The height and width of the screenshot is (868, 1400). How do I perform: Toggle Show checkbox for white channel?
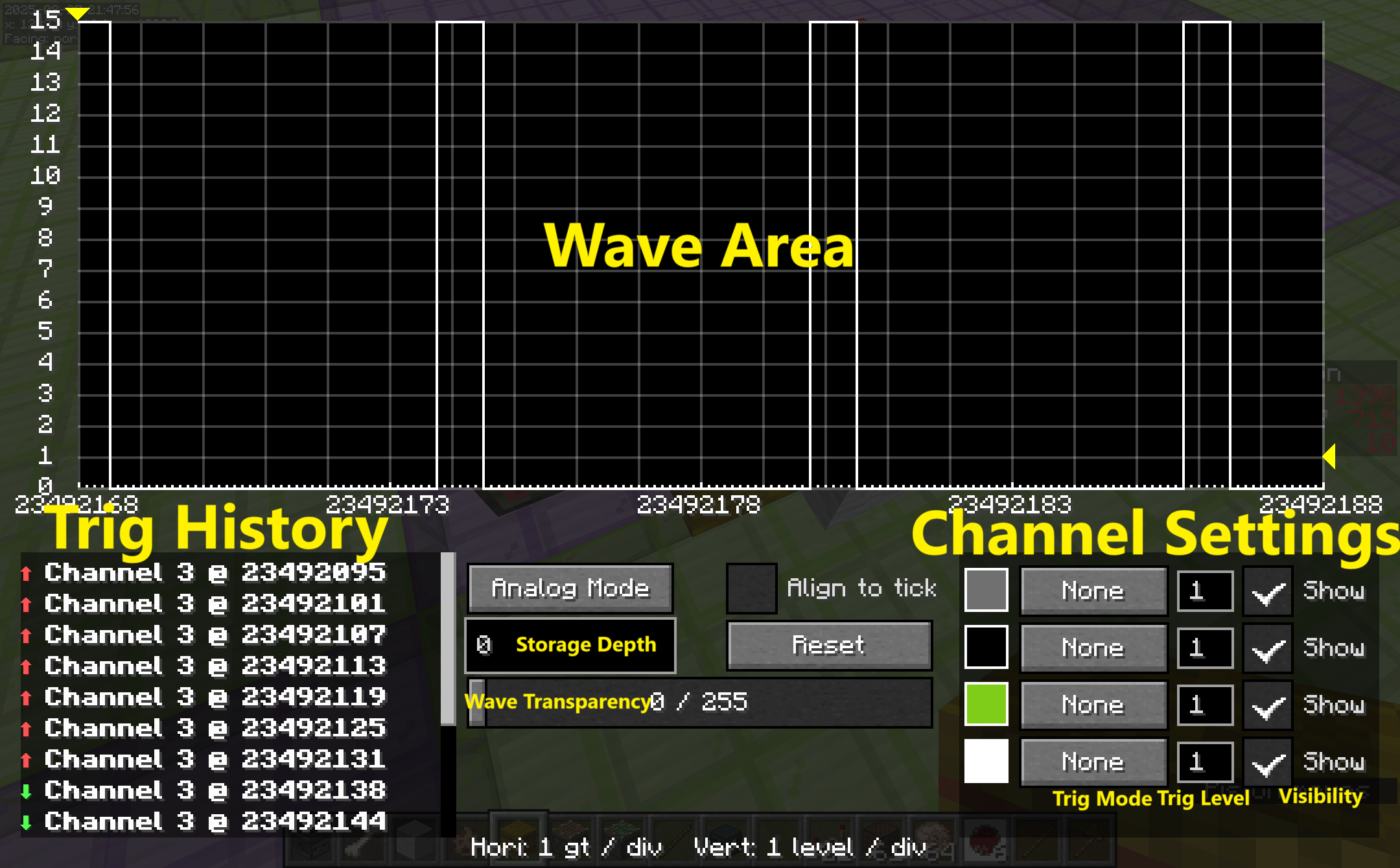1267,762
